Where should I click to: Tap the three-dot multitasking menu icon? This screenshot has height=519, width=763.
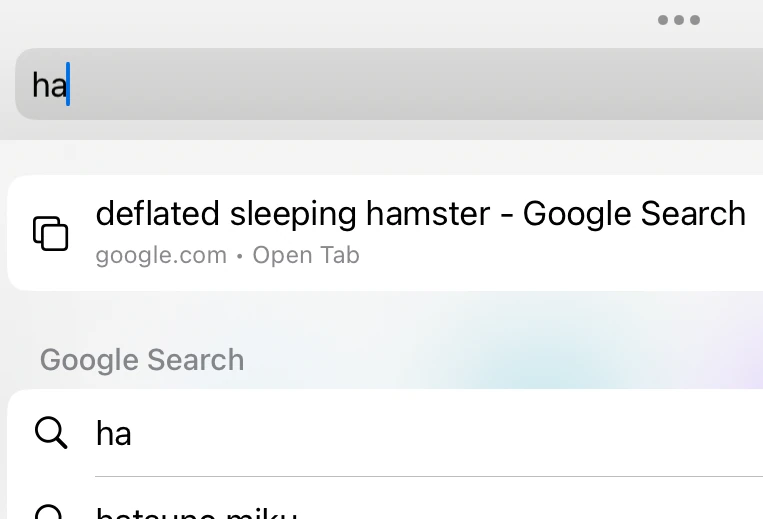click(679, 20)
